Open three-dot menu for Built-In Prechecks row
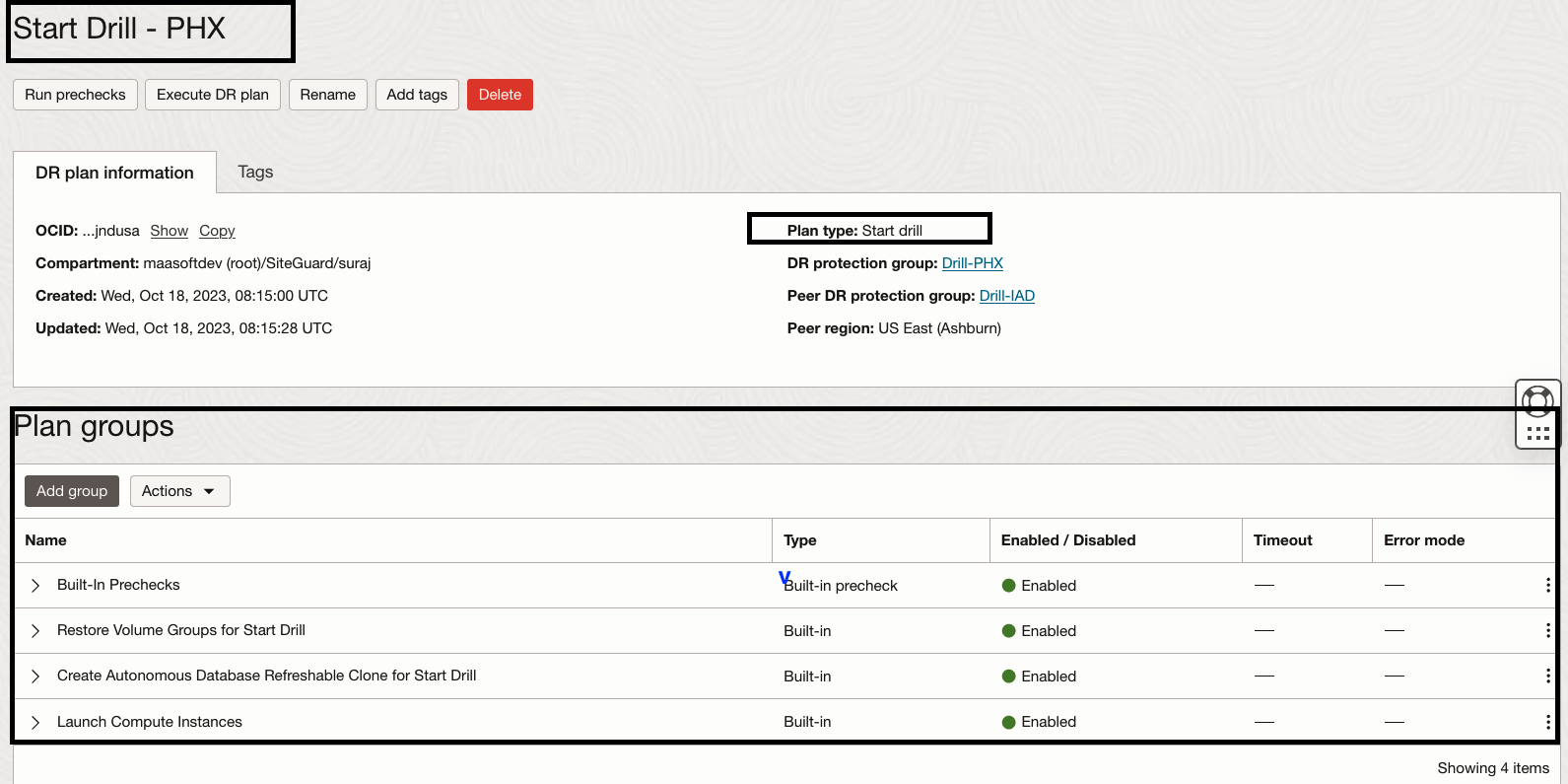Viewport: 1568px width, 784px height. coord(1547,585)
